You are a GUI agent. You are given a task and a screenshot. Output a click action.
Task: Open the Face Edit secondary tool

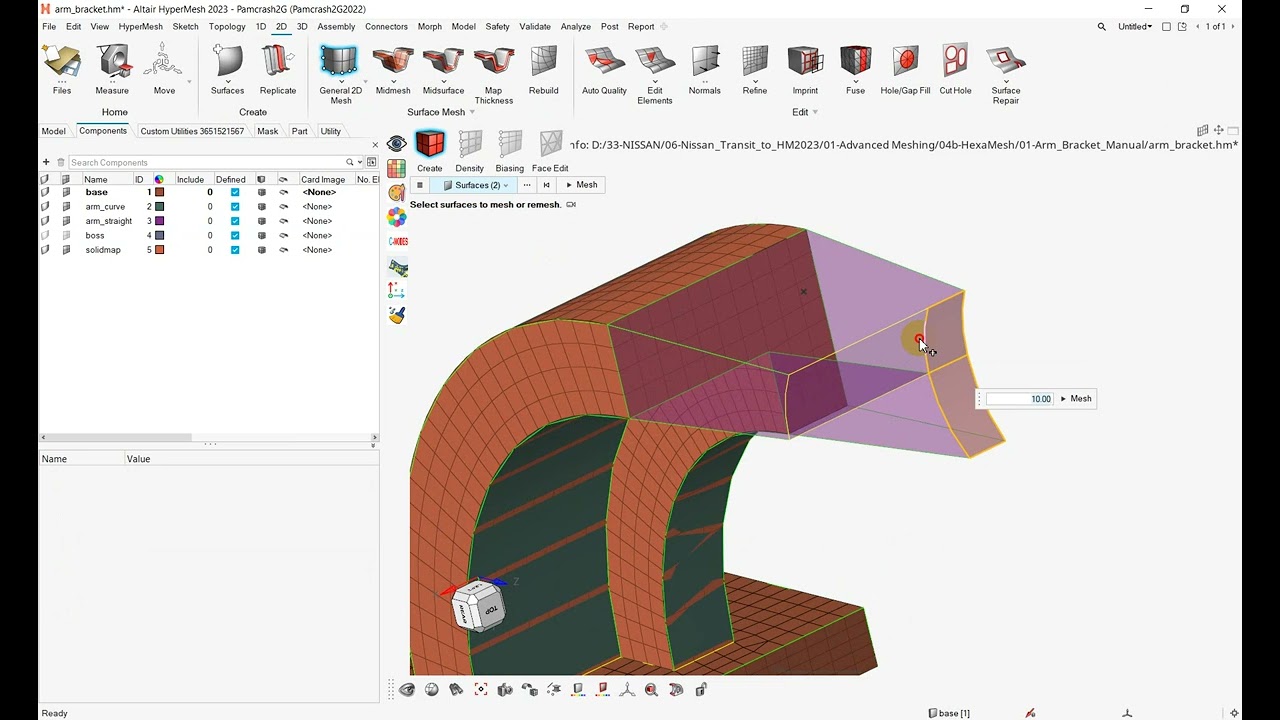550,151
